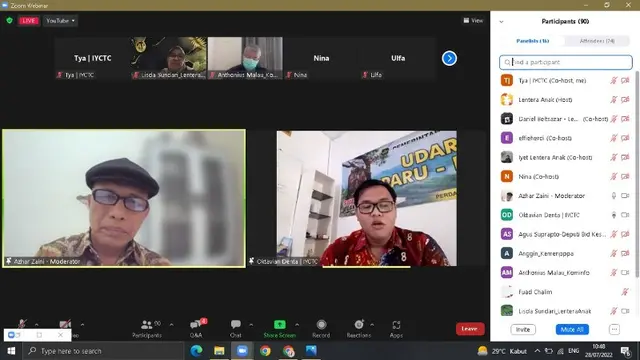Select Tya | IYCTC video tile

tap(93, 58)
